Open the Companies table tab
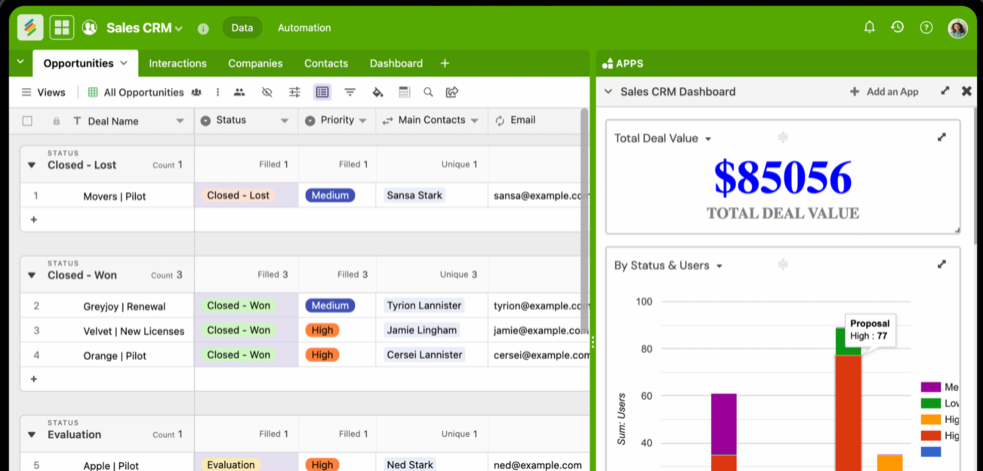 255,63
